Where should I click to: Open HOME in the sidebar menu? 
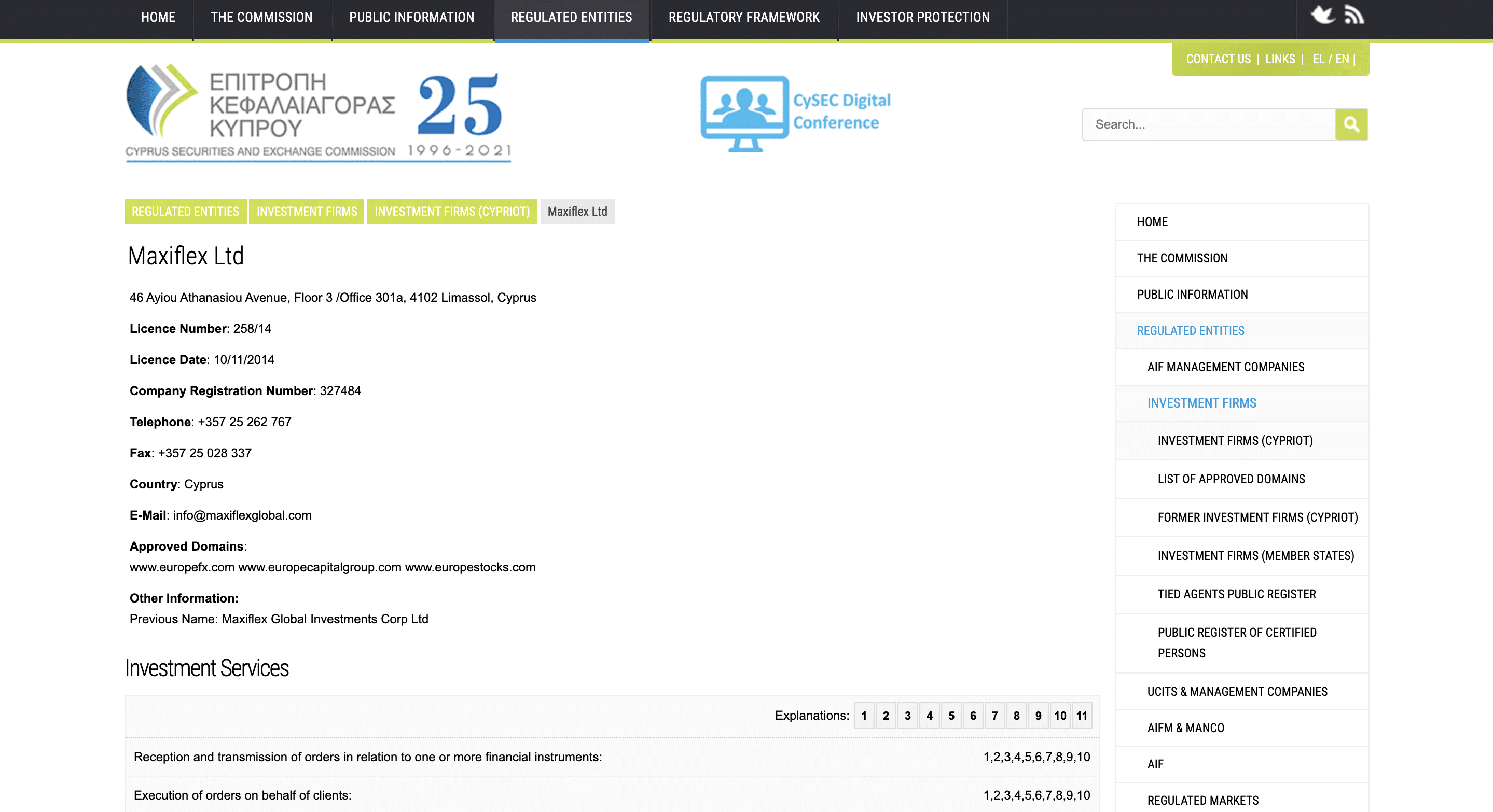click(x=1242, y=222)
